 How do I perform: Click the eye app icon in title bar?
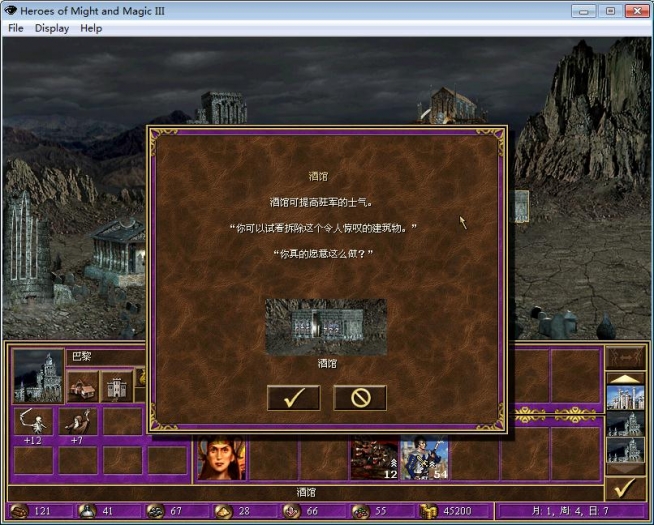(10, 10)
